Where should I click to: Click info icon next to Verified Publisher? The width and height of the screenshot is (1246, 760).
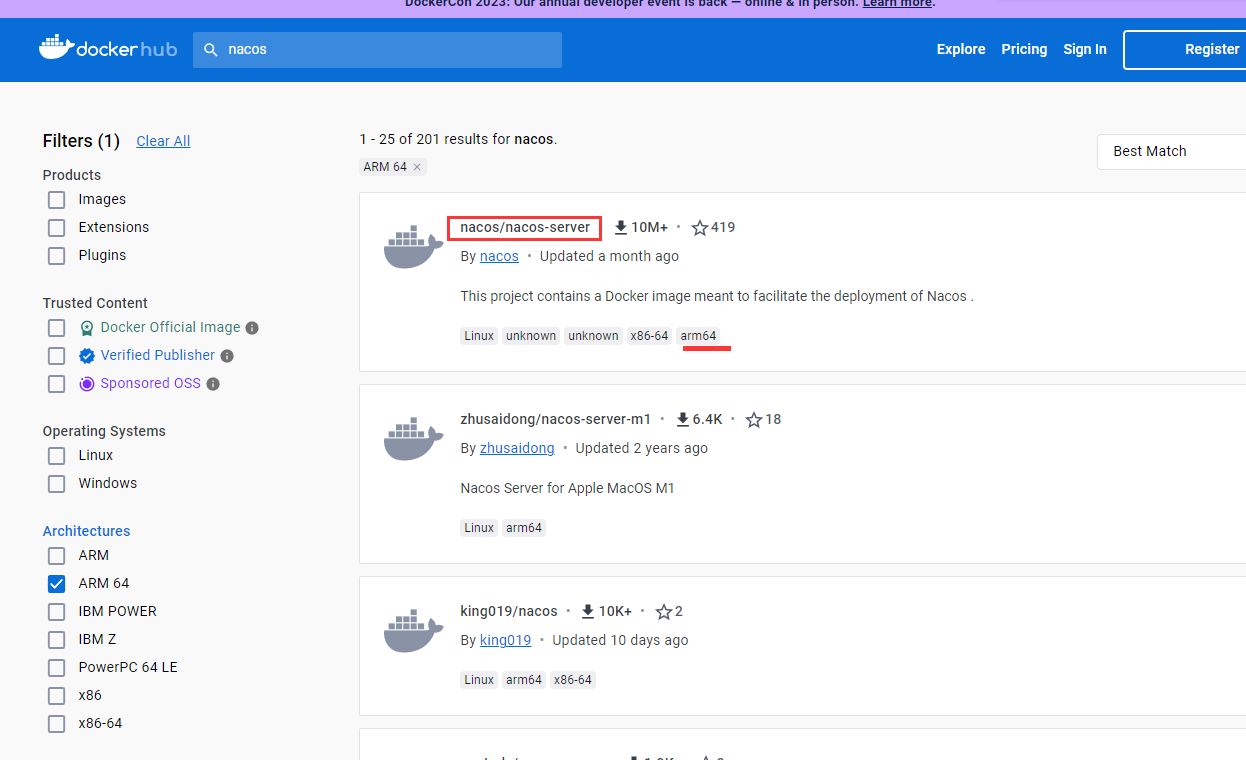(x=227, y=356)
